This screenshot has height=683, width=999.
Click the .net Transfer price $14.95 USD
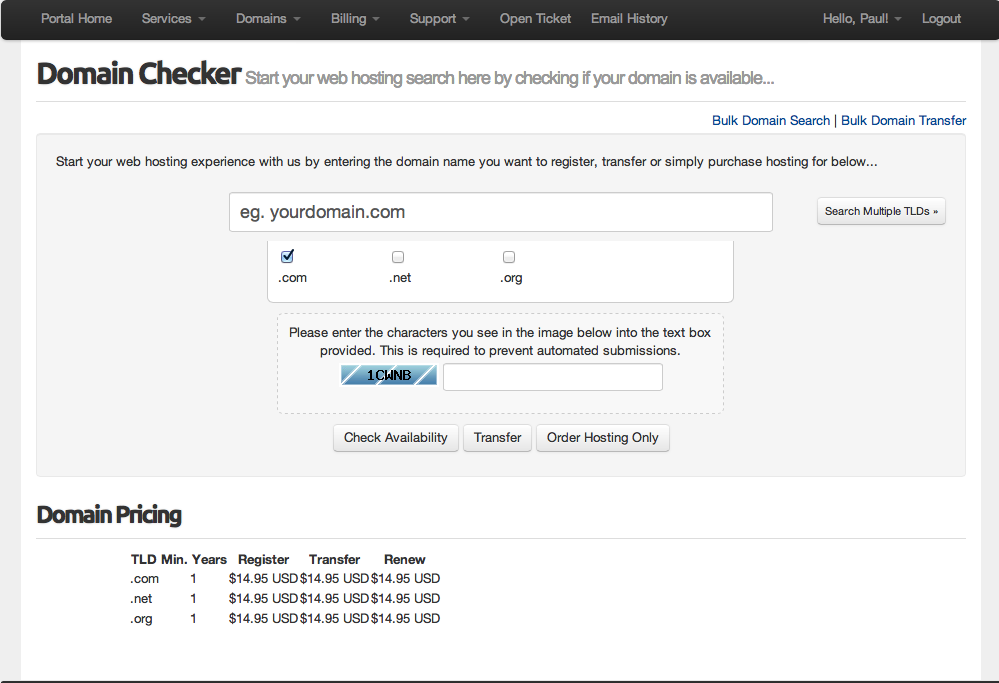pos(334,598)
